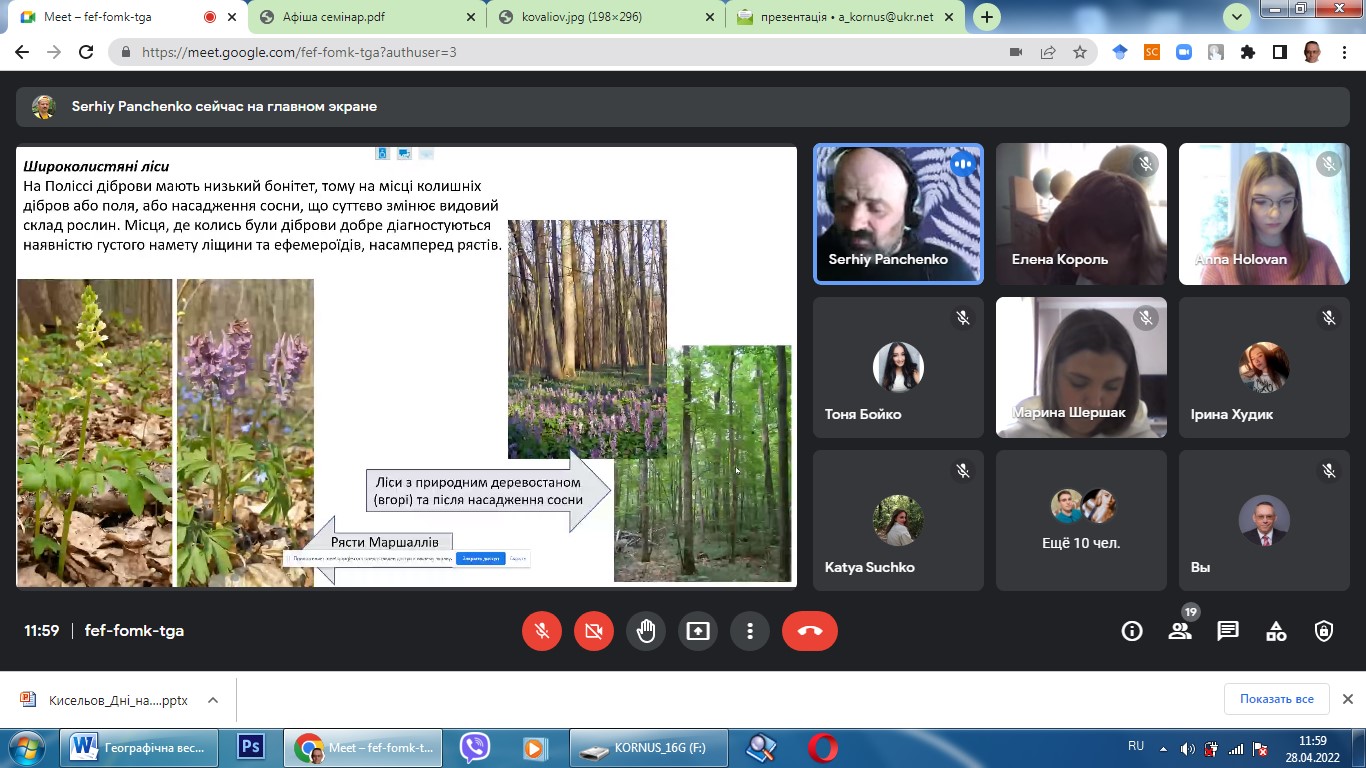Screen dimensions: 1366x768
Task: Open the Zoom extension icon
Action: (x=1184, y=52)
